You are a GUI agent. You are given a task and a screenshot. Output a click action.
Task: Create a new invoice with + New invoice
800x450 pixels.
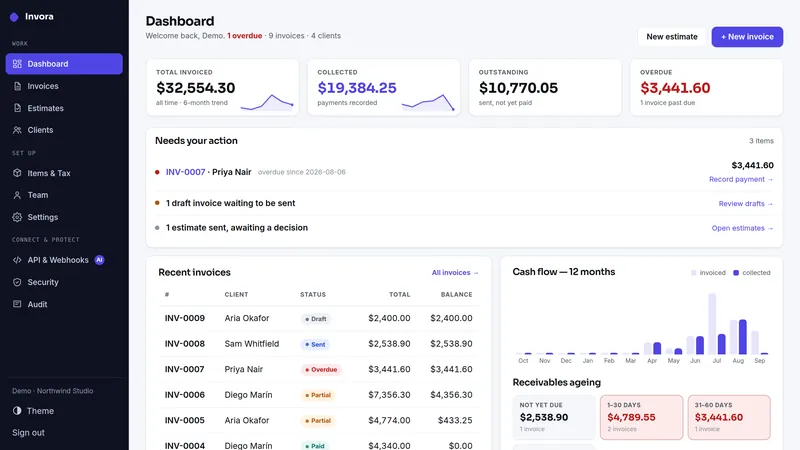point(747,37)
